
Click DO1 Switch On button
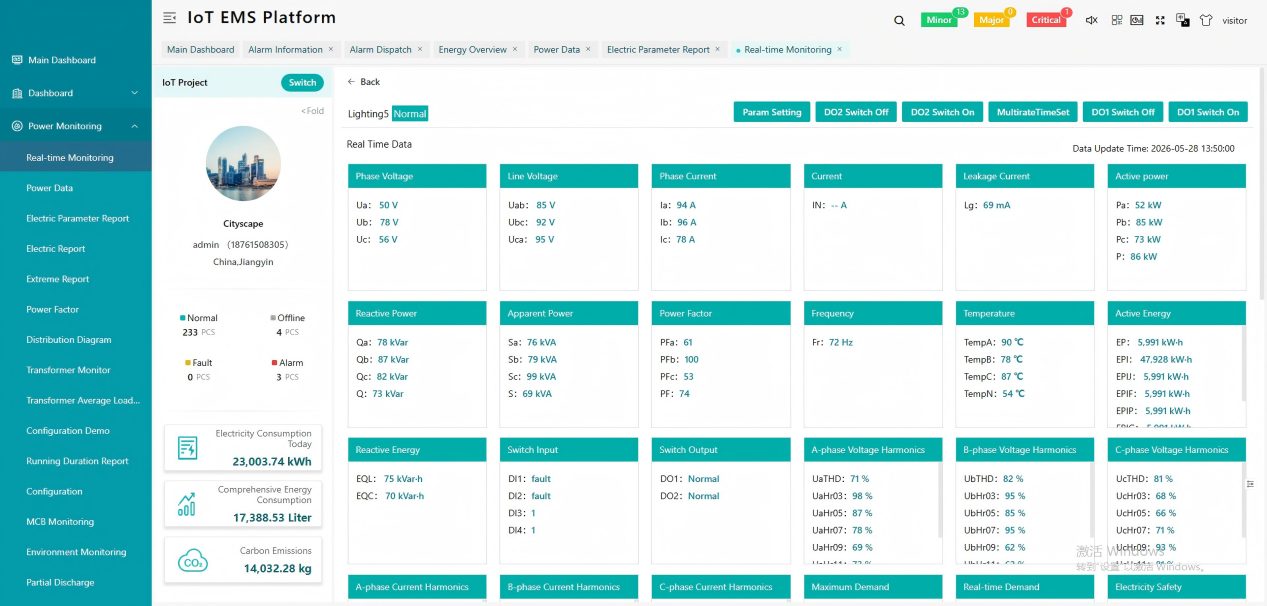click(x=1208, y=112)
